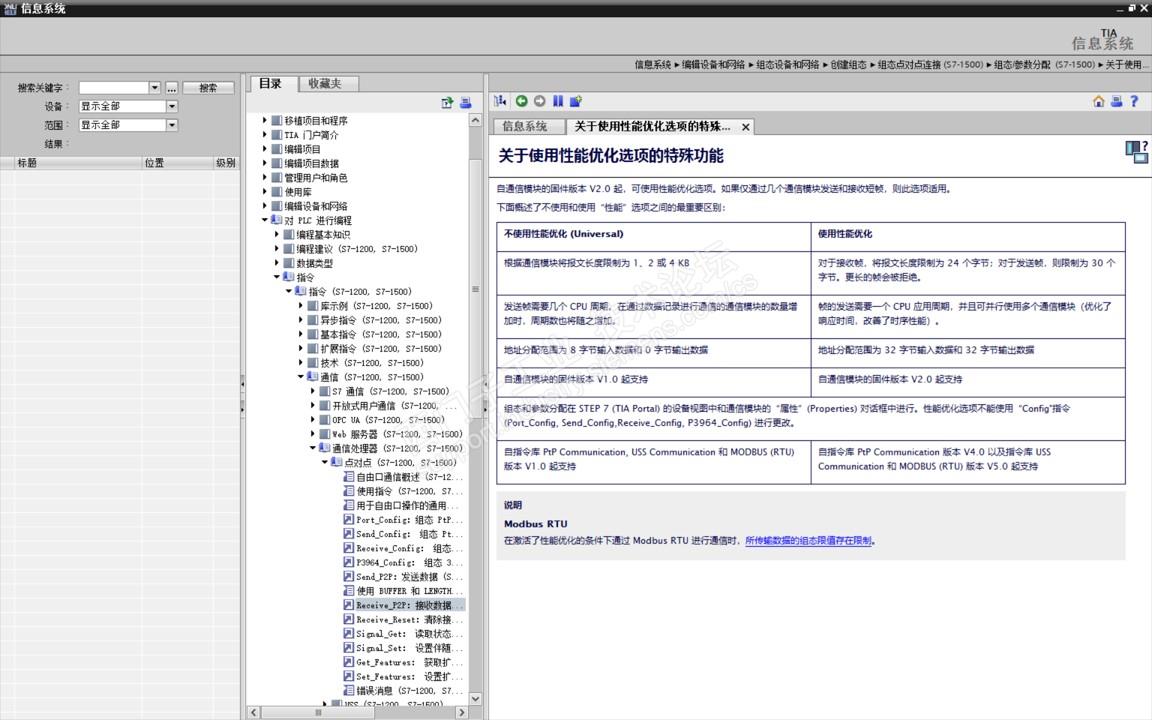This screenshot has width=1152, height=720.
Task: Click breadcrumb 创建组态
Action: (x=849, y=65)
